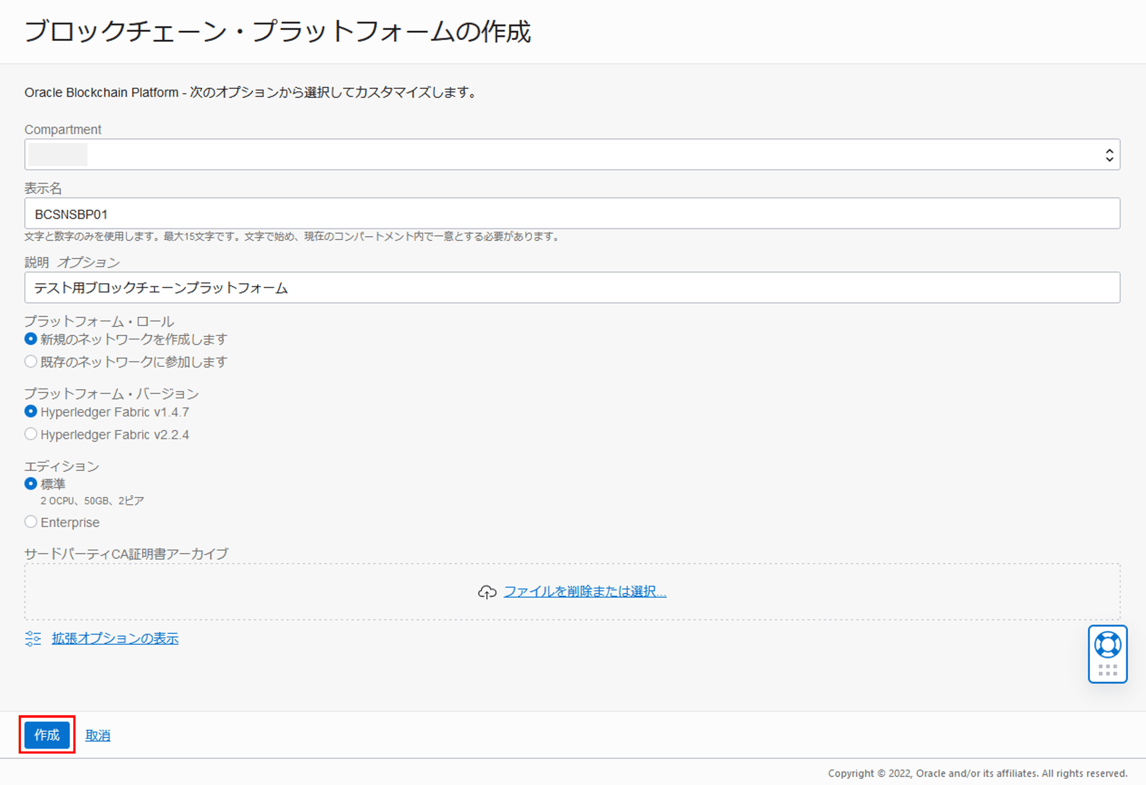
Task: Expand 拡張オプションの表示 advanced options
Action: [115, 637]
